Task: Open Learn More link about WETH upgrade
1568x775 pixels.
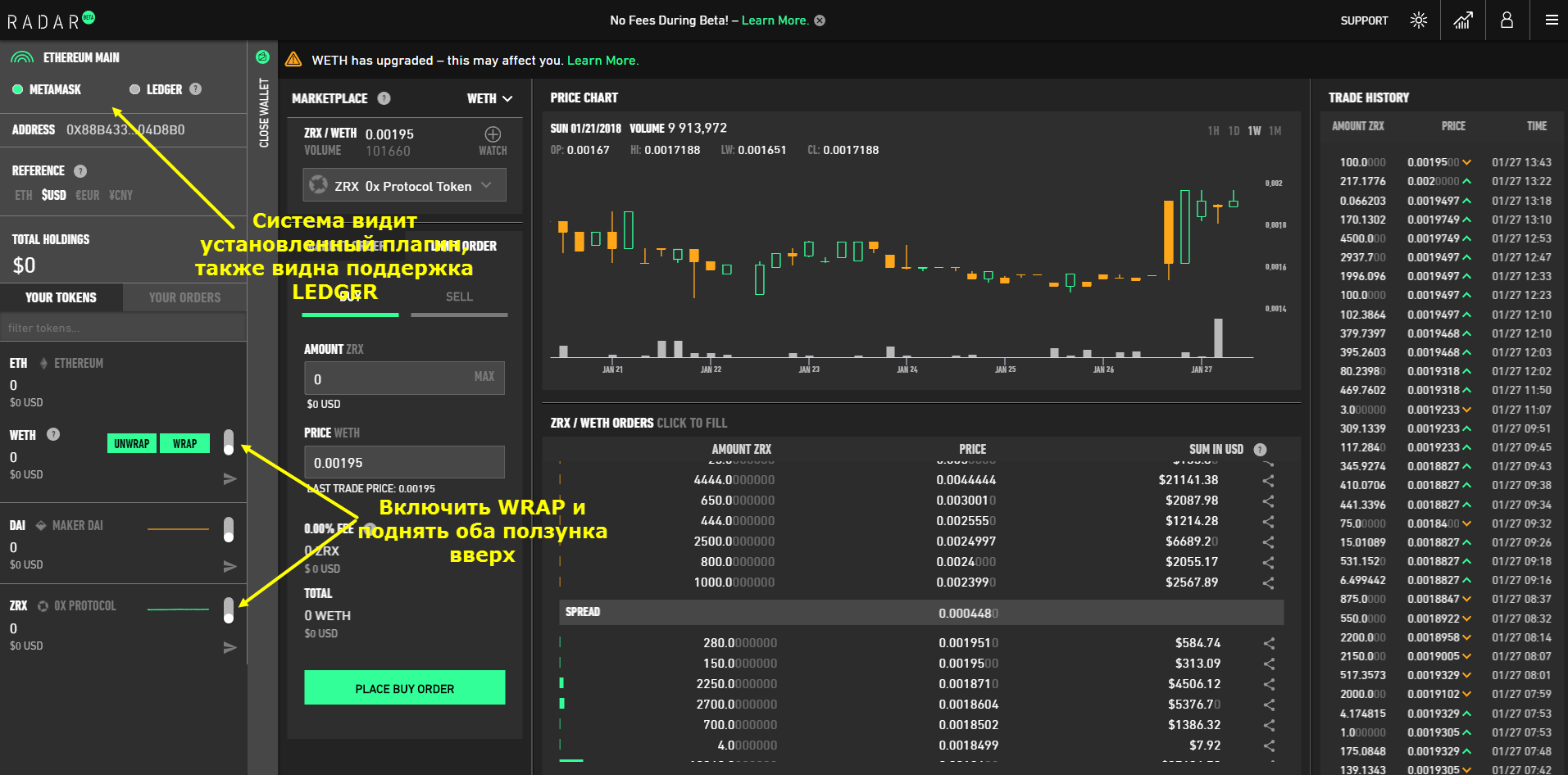Action: tap(602, 61)
